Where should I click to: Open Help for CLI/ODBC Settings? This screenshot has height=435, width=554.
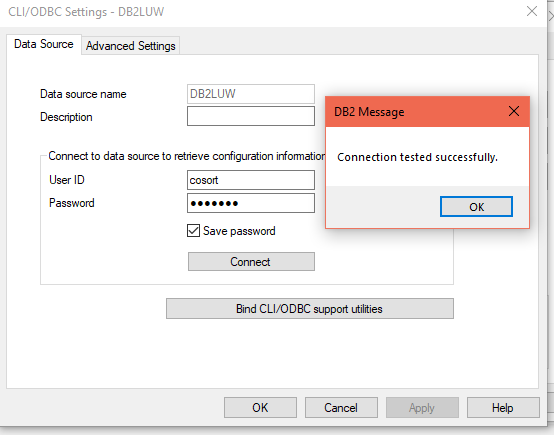503,408
